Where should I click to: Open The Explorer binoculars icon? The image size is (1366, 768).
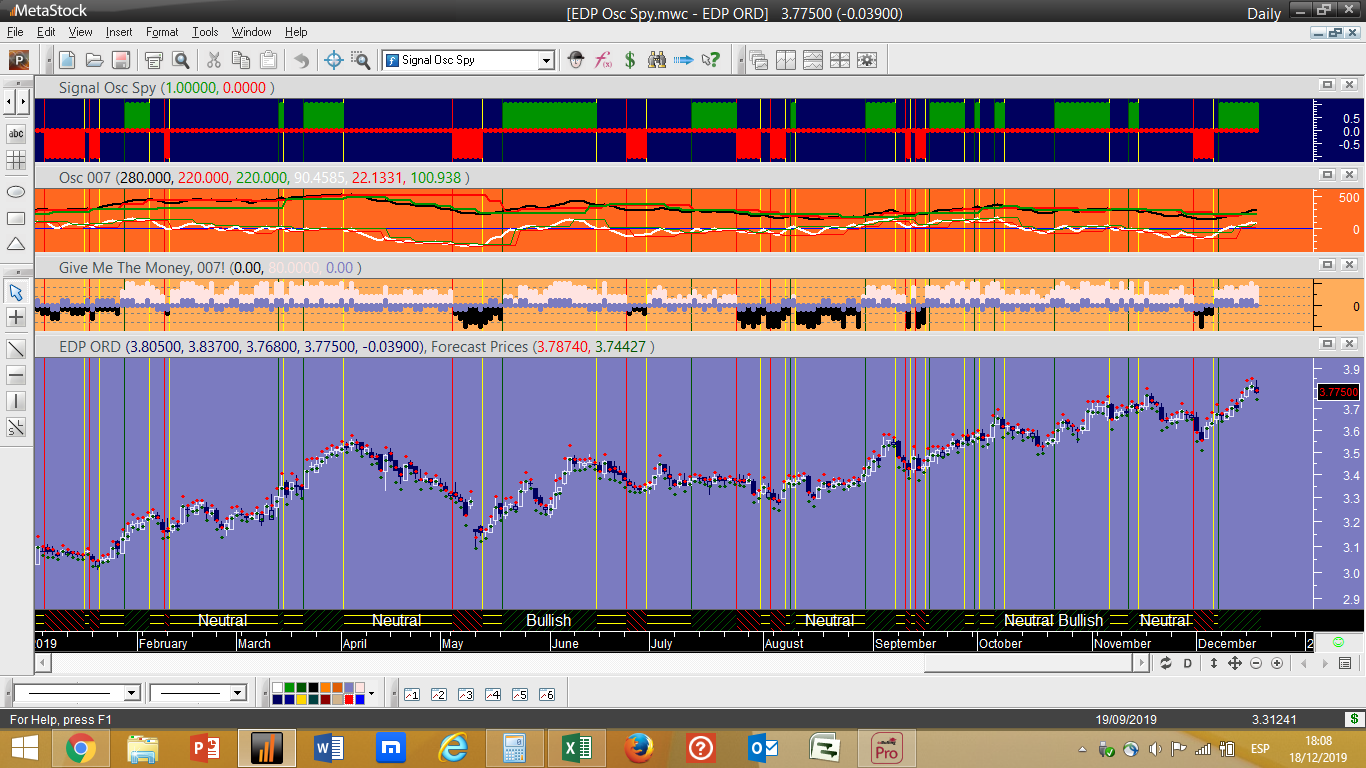(657, 60)
